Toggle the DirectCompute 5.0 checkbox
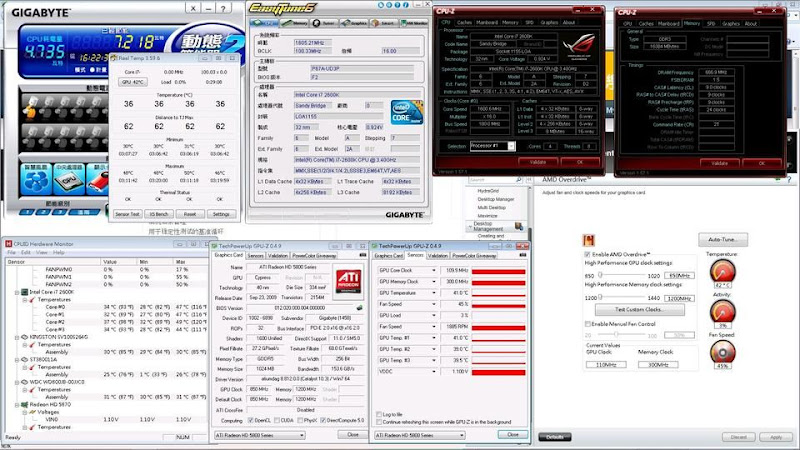 pyautogui.click(x=323, y=420)
